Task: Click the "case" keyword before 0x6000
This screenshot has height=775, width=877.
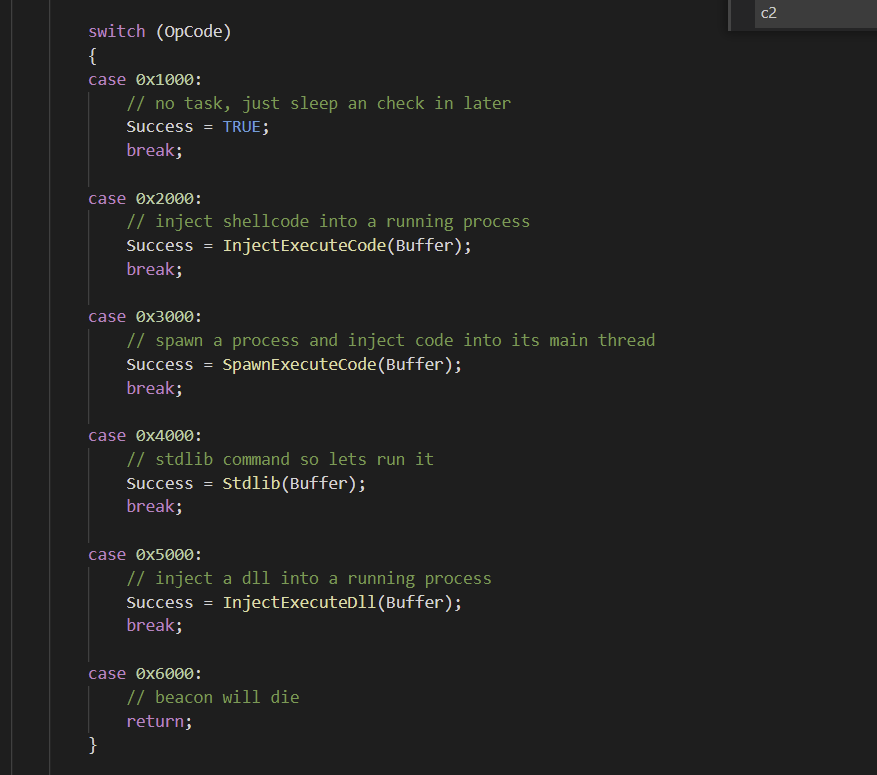Action: 107,674
